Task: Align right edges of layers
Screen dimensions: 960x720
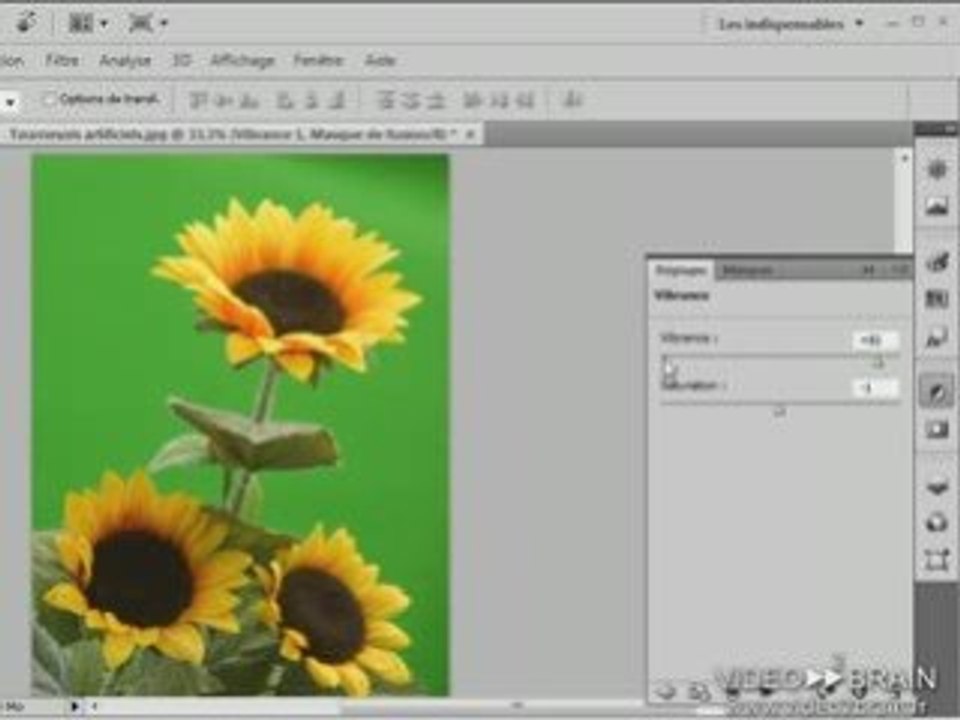Action: click(338, 99)
